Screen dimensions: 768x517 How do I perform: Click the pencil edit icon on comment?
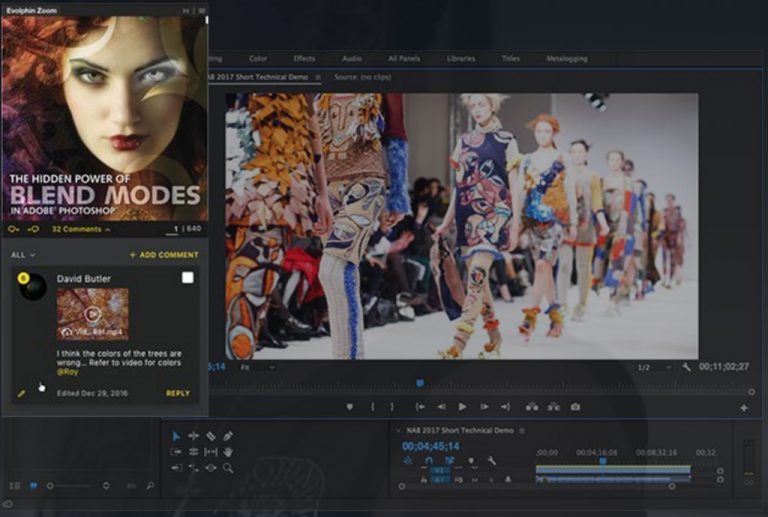pos(21,393)
